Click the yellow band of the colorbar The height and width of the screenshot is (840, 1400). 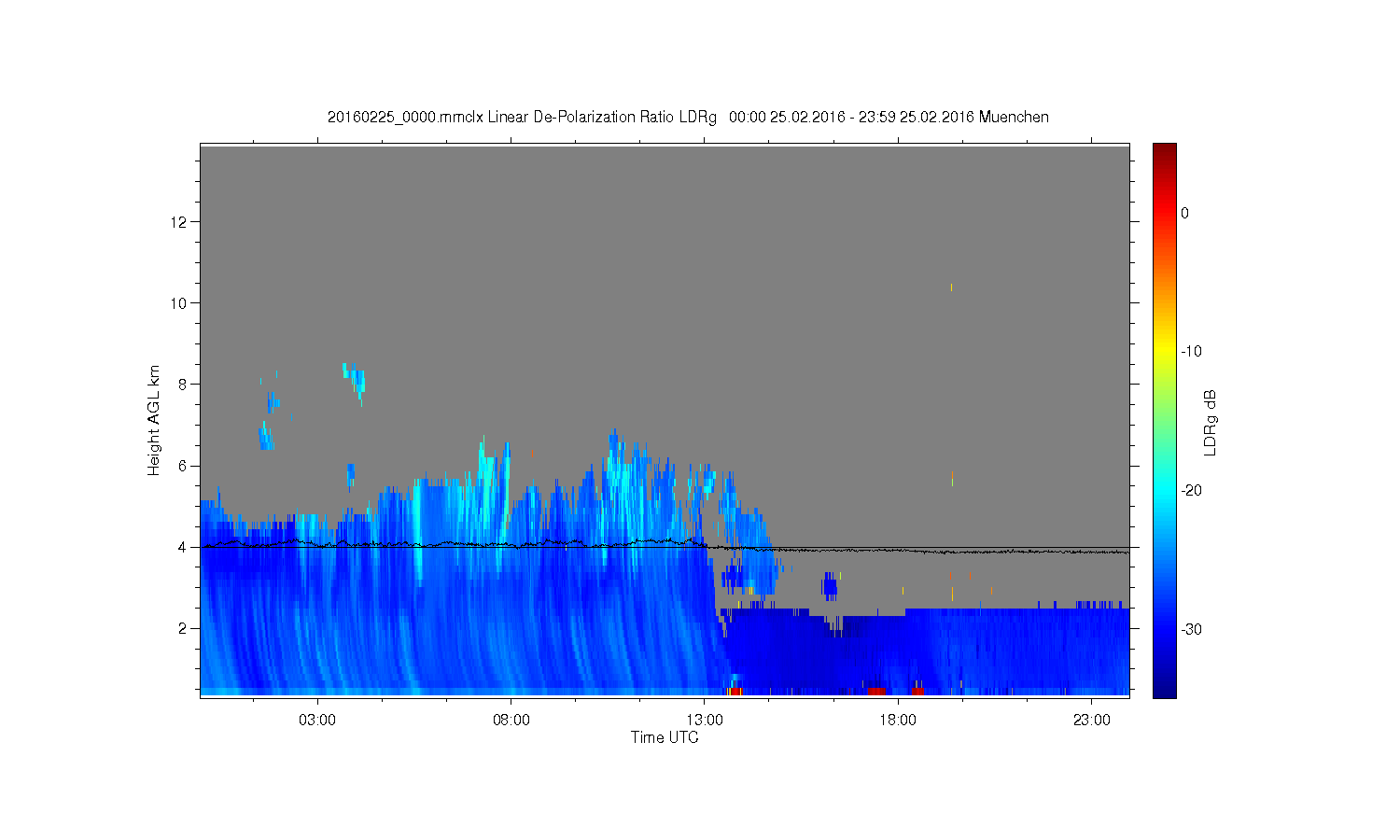tap(1165, 352)
